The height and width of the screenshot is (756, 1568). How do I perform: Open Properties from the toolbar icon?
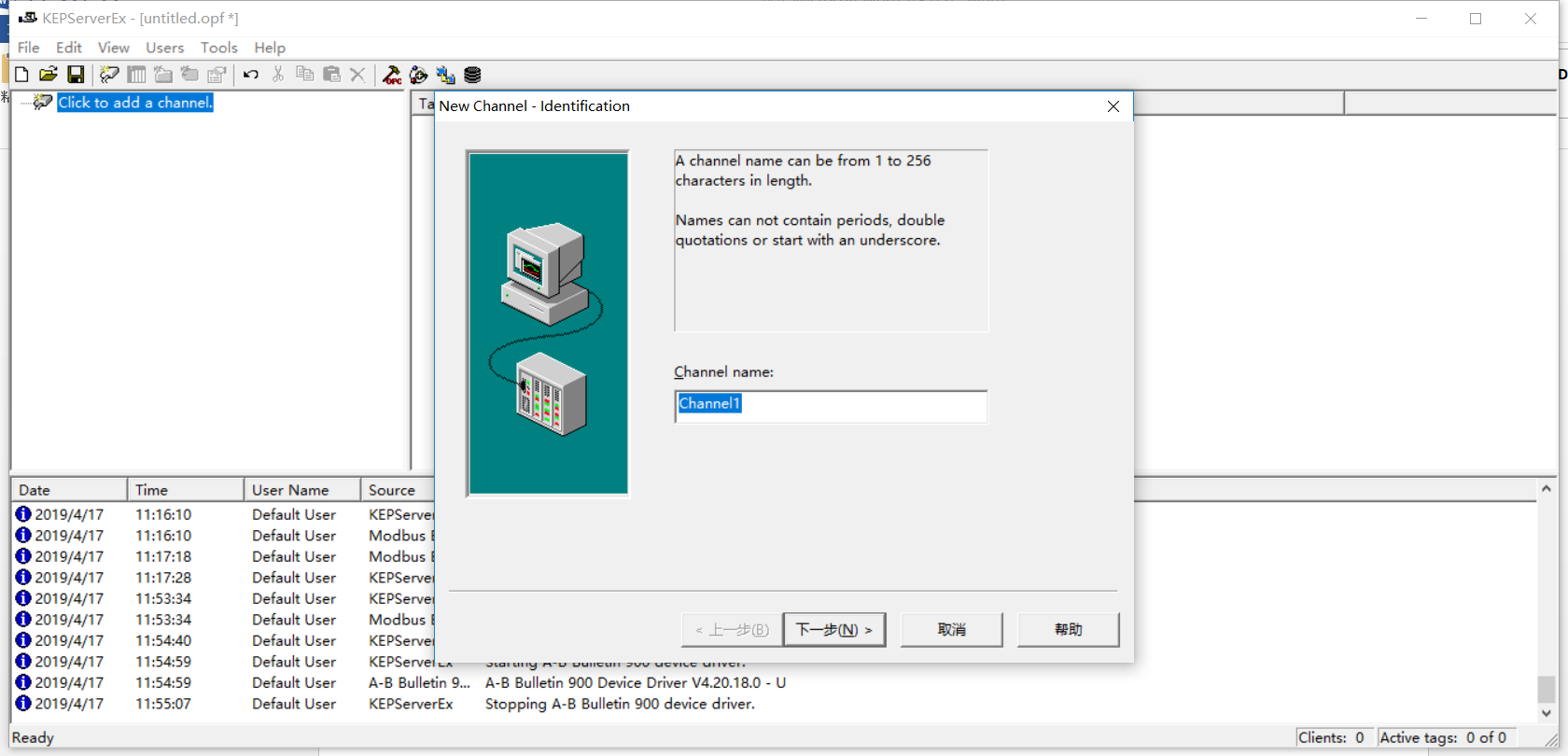coord(217,75)
